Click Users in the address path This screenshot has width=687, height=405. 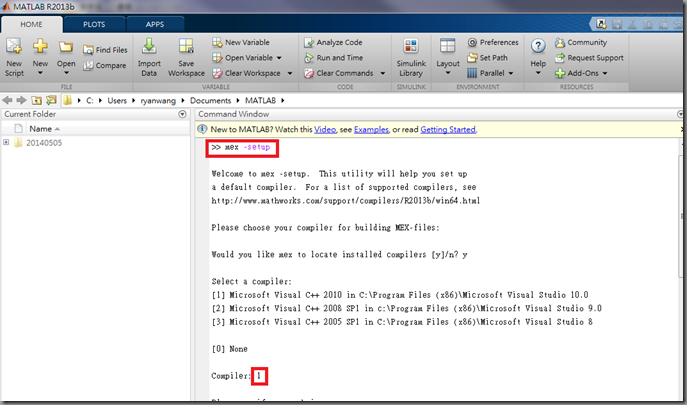coord(117,101)
